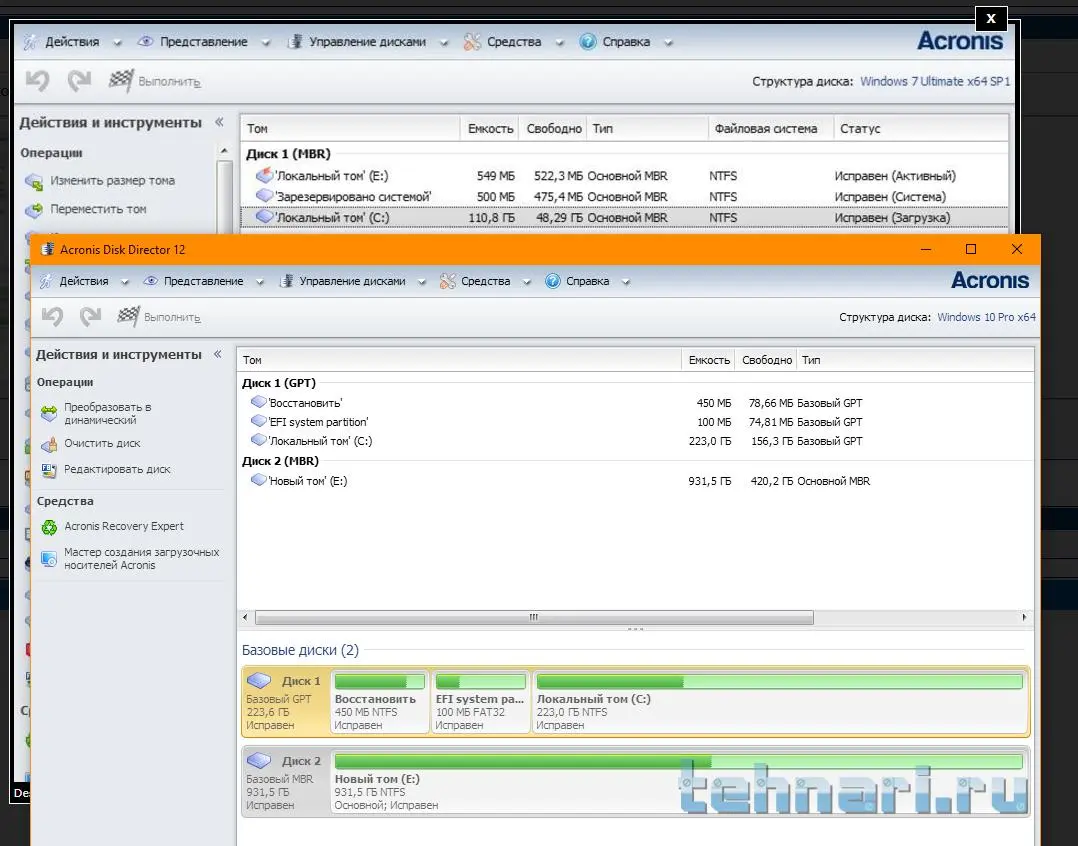The width and height of the screenshot is (1078, 846).
Task: Click the Redo arrow in the front window toolbar
Action: pos(91,317)
